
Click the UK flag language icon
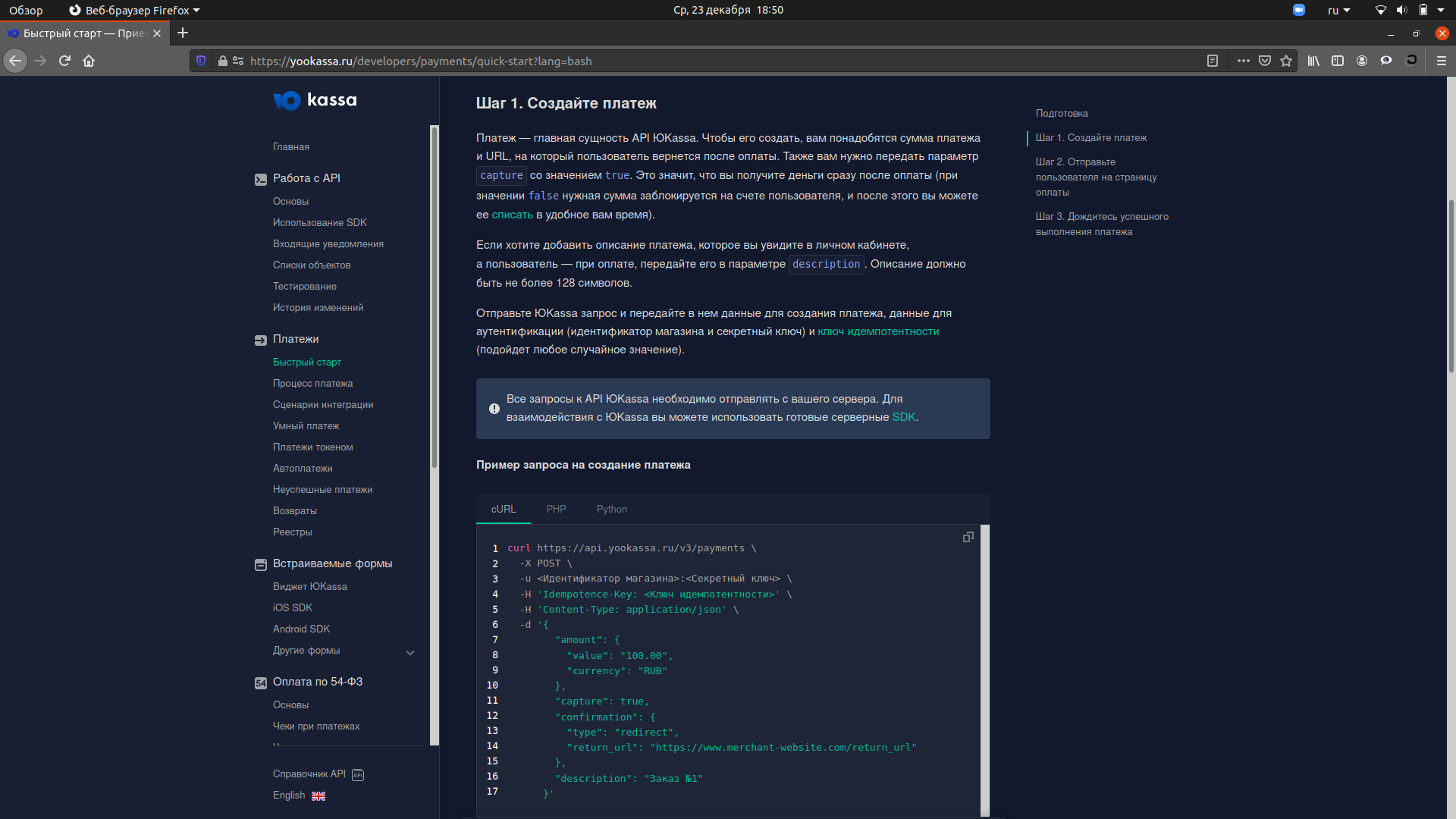[x=318, y=796]
